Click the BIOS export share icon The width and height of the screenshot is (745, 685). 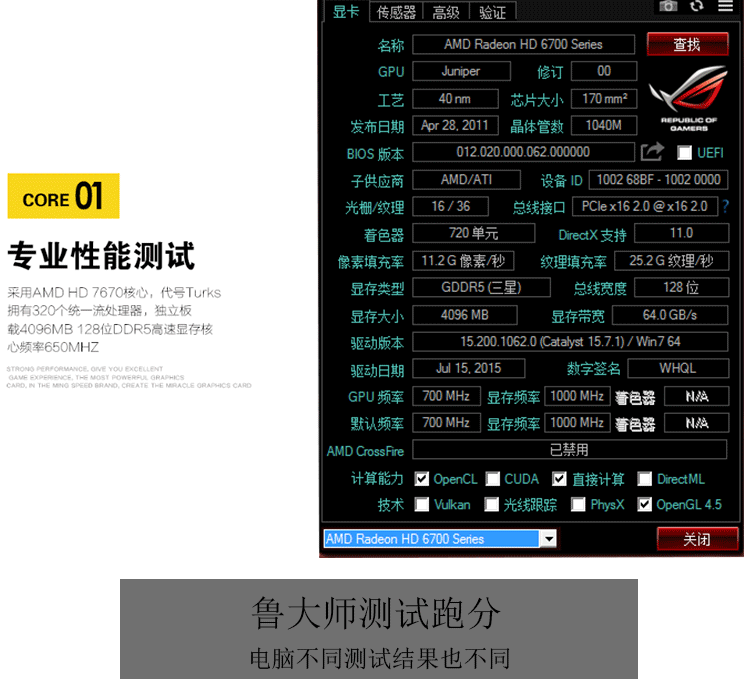[x=652, y=152]
